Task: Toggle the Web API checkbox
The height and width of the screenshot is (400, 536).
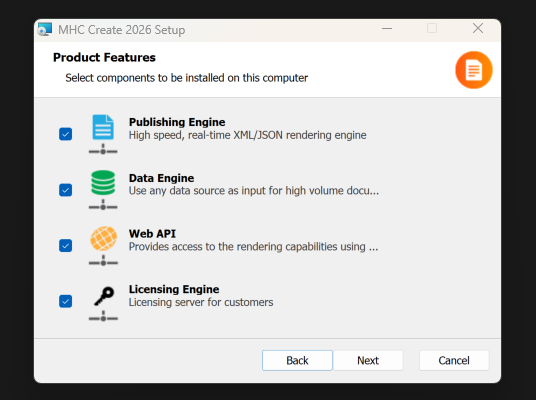Action: (x=65, y=245)
